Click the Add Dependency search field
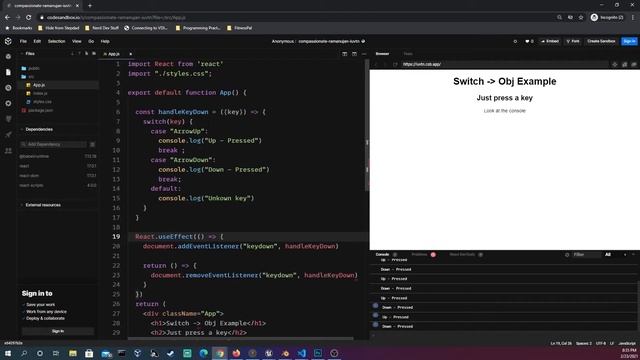640x360 pixels. click(x=53, y=144)
